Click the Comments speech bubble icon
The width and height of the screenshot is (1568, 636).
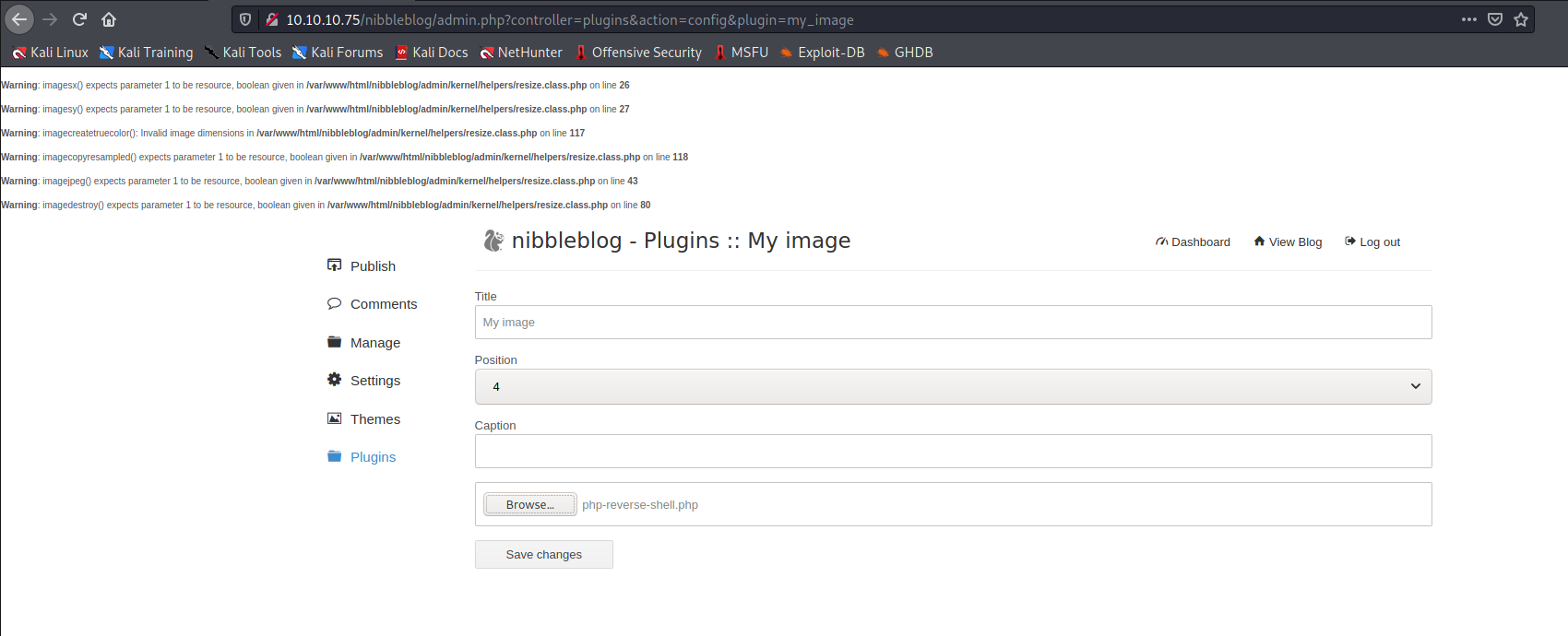(334, 303)
